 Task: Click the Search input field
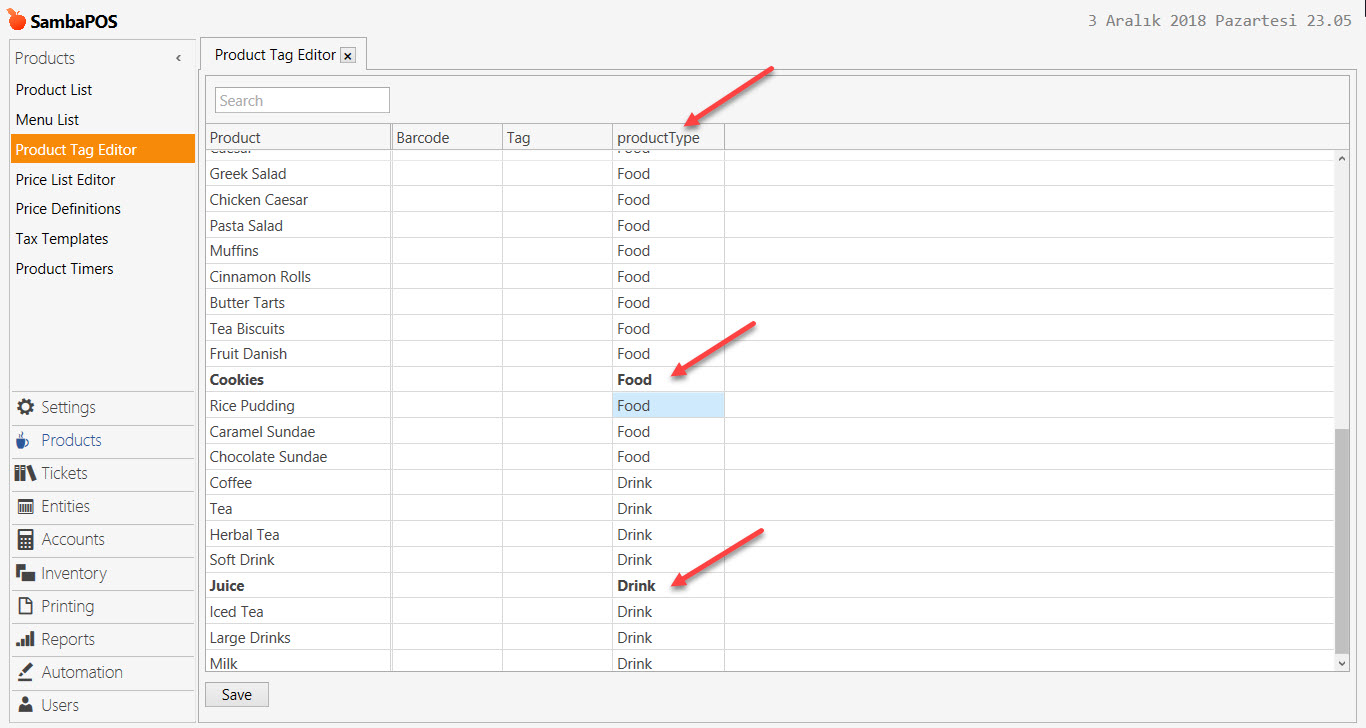(x=302, y=100)
